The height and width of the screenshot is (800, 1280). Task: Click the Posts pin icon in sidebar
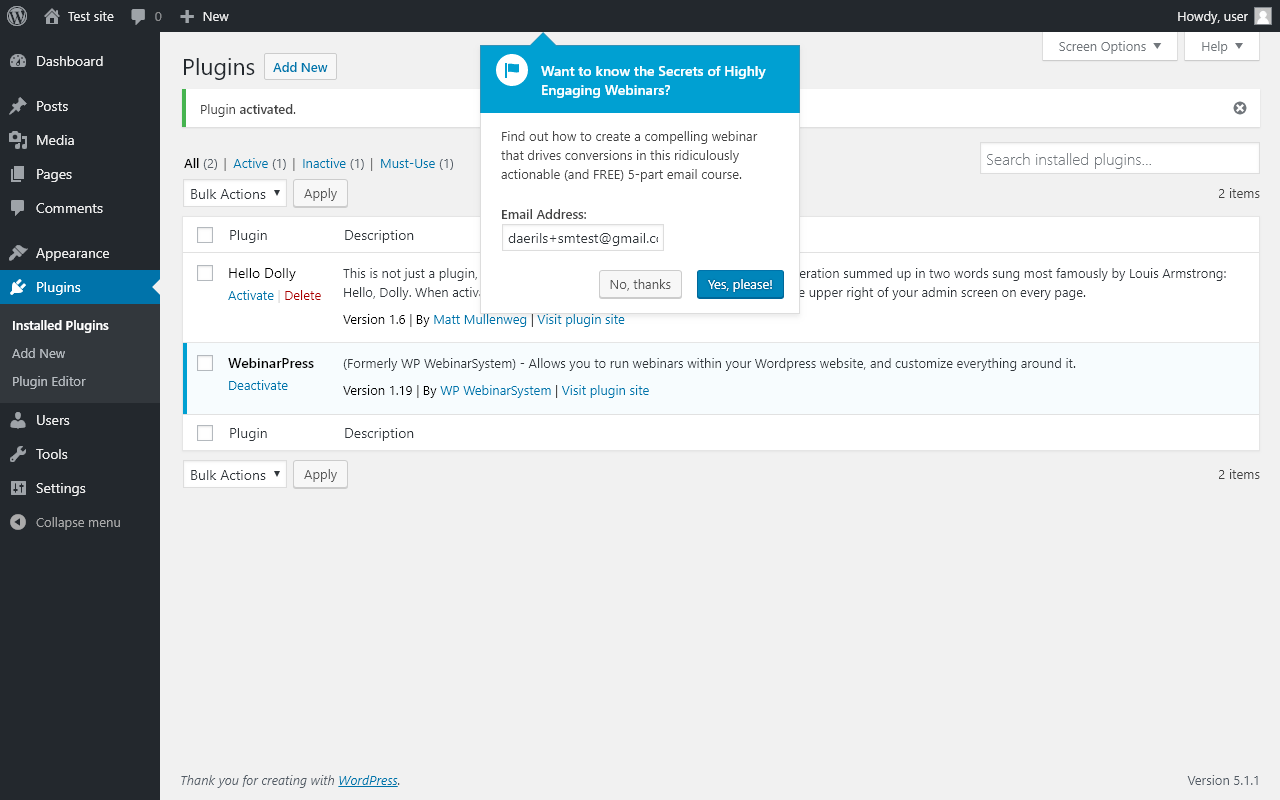[x=18, y=106]
